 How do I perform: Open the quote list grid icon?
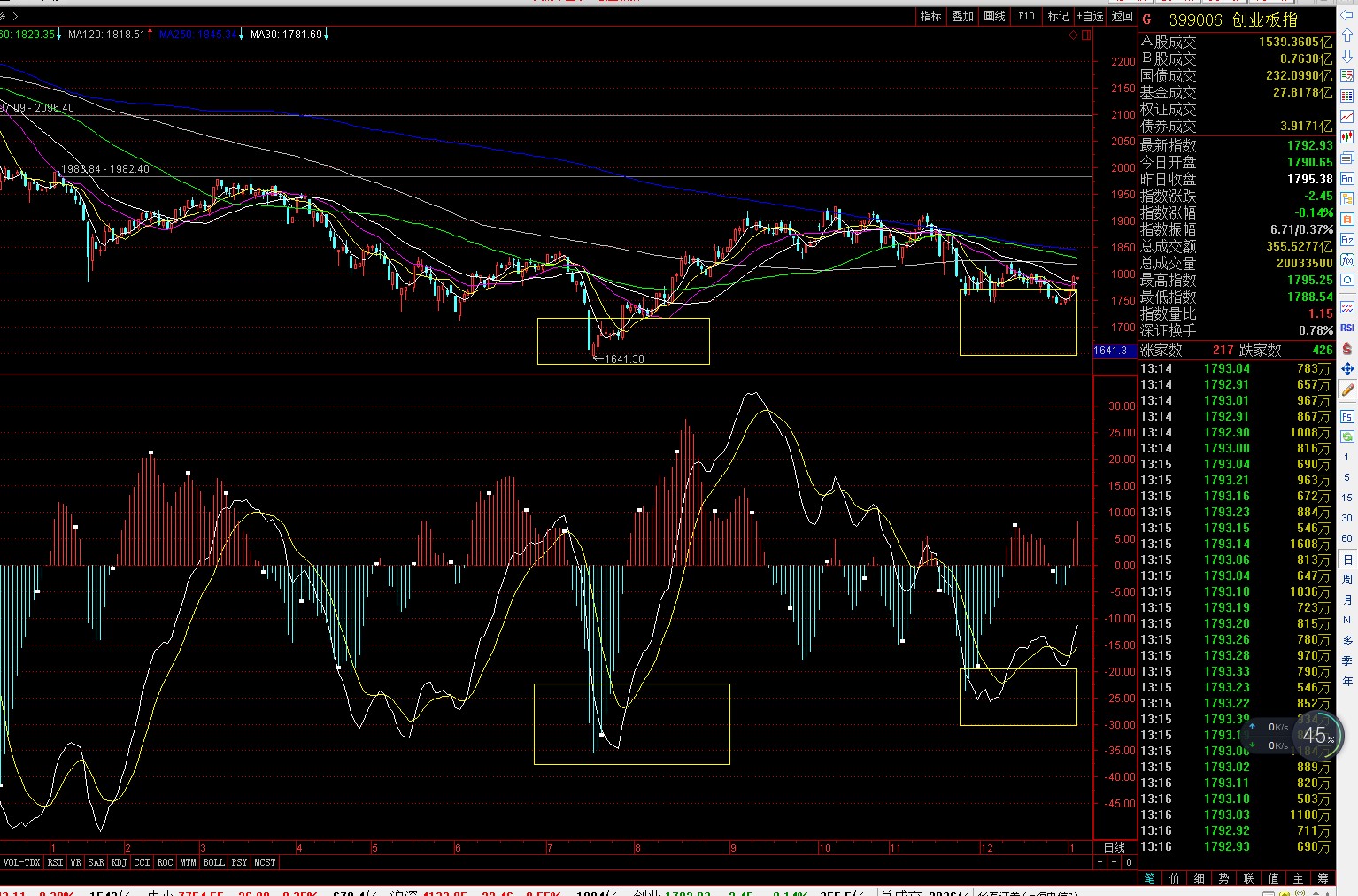point(1346,96)
